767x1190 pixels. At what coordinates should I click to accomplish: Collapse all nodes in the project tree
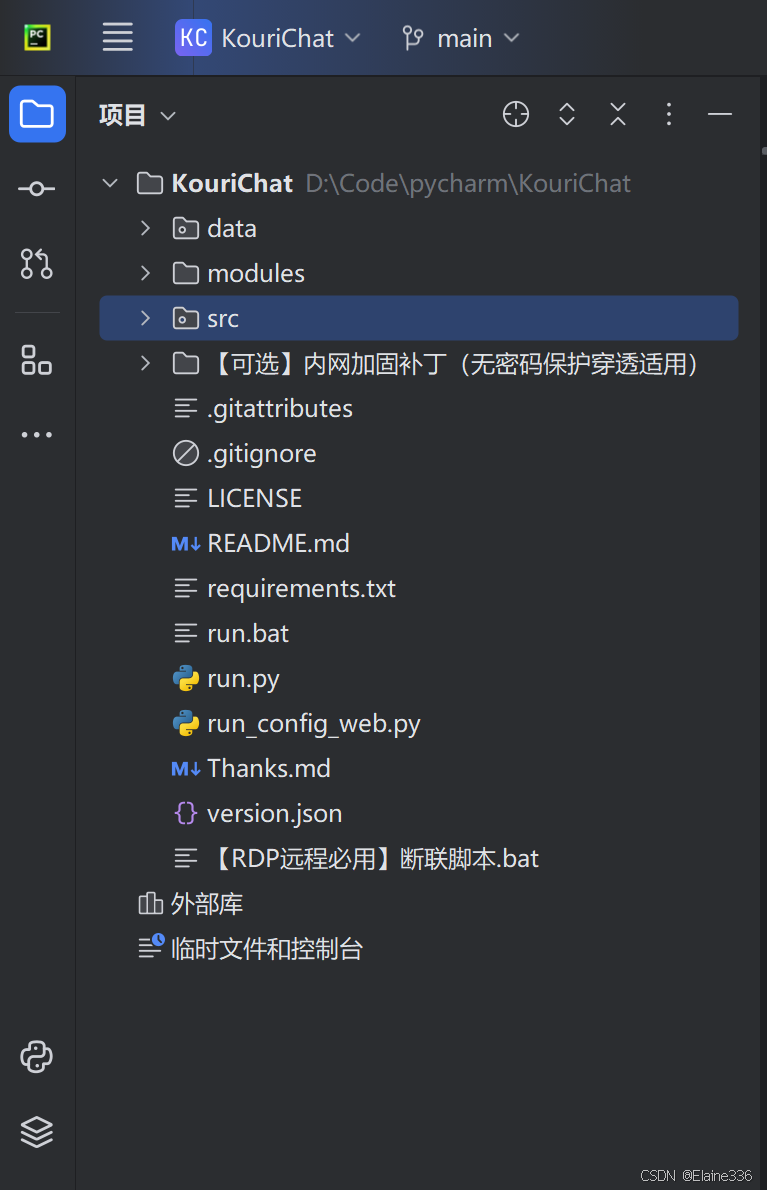click(618, 114)
